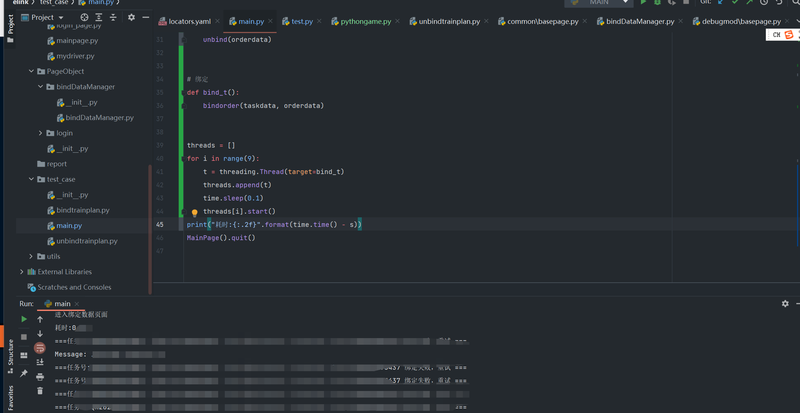Rerun main using green Run panel arrow
This screenshot has height=413, width=800.
click(x=24, y=319)
